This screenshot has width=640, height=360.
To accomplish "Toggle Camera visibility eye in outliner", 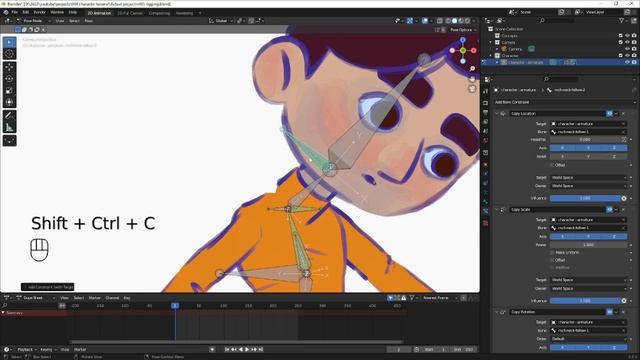I will [x=627, y=49].
